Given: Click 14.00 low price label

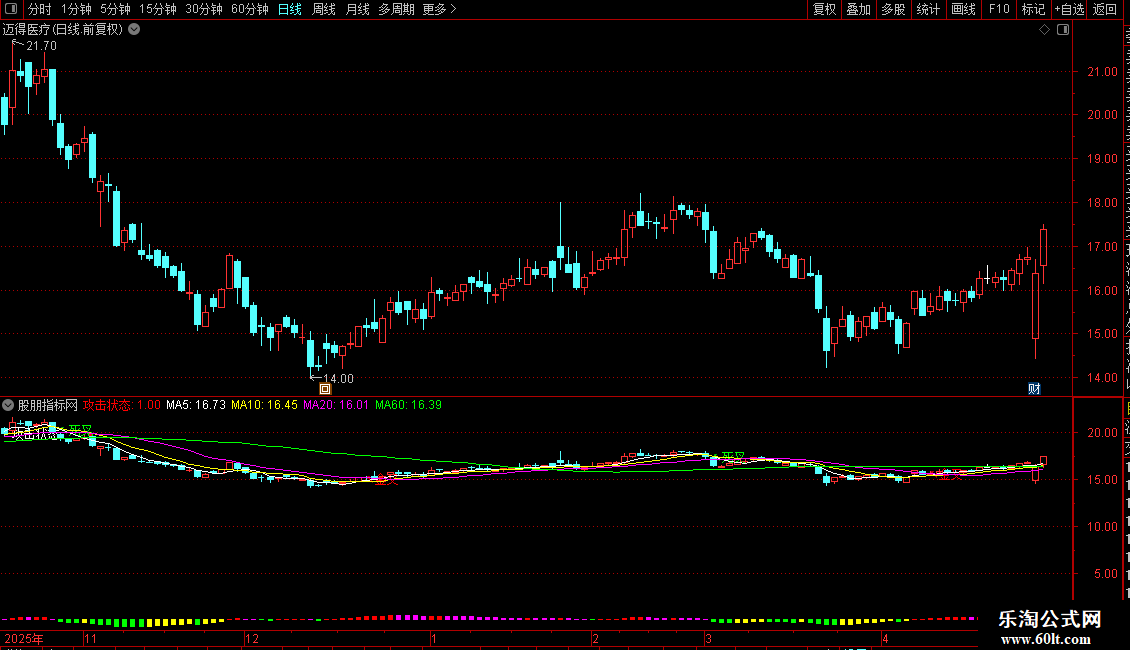Looking at the screenshot, I should [x=338, y=378].
